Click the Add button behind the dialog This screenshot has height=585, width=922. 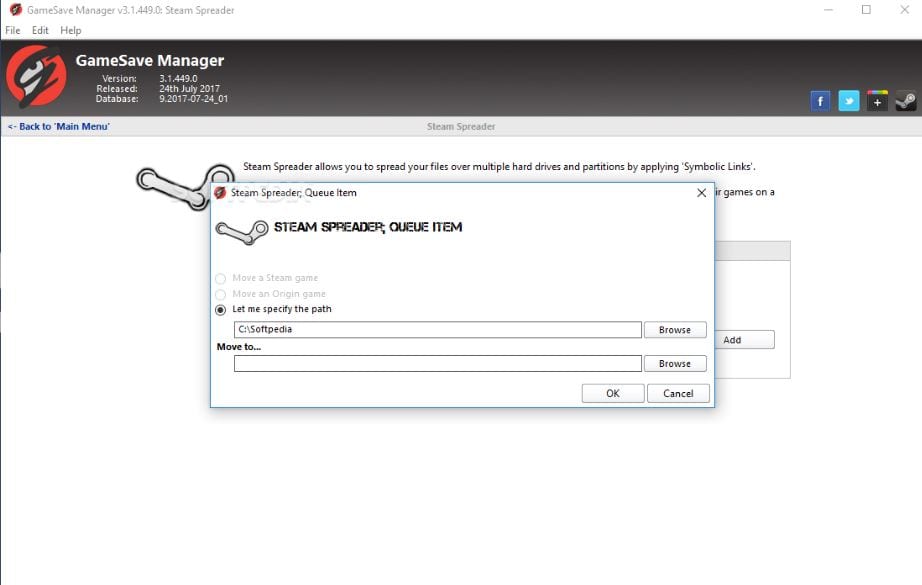point(744,340)
